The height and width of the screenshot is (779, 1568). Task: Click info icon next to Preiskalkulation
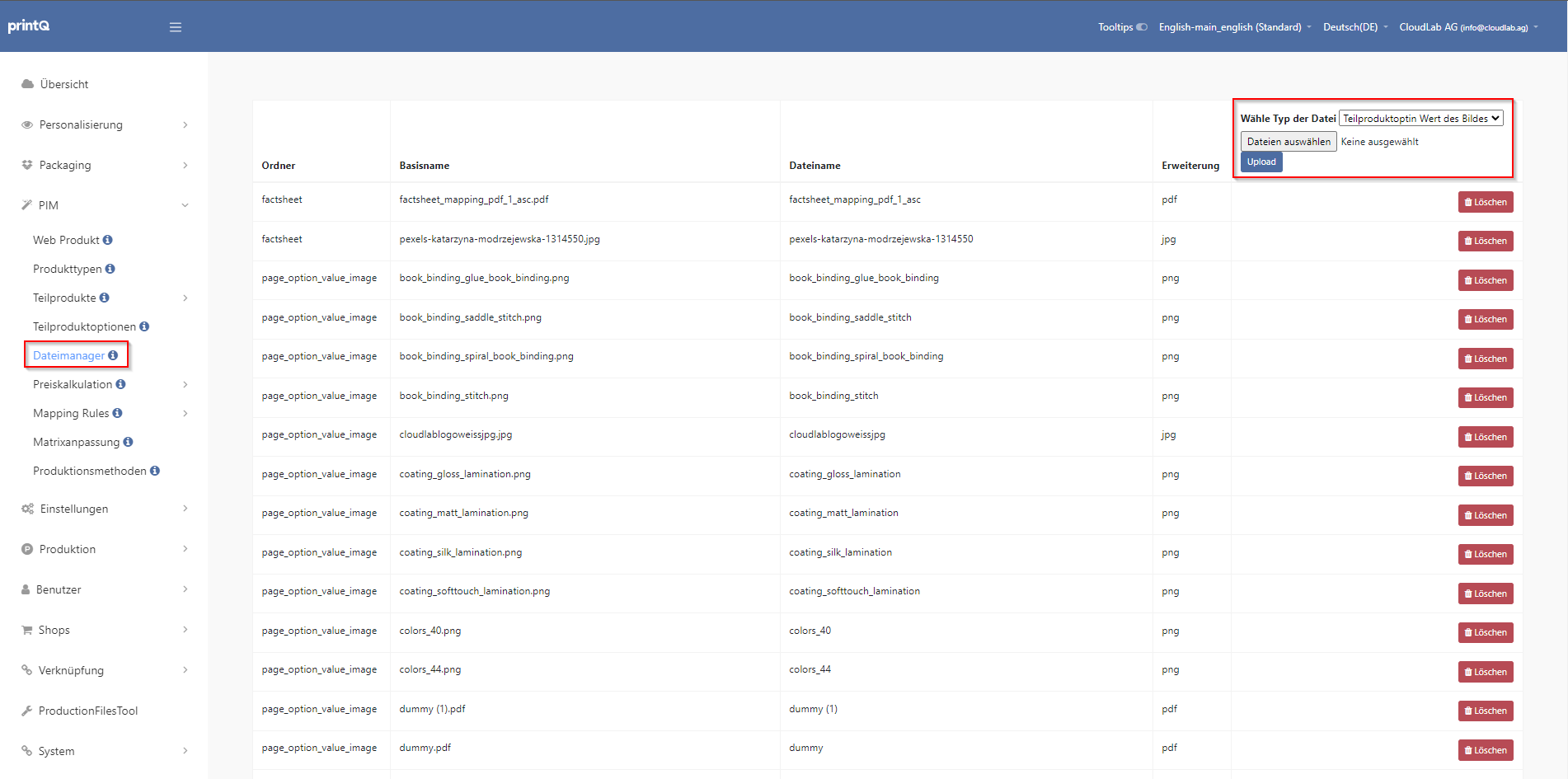click(120, 384)
